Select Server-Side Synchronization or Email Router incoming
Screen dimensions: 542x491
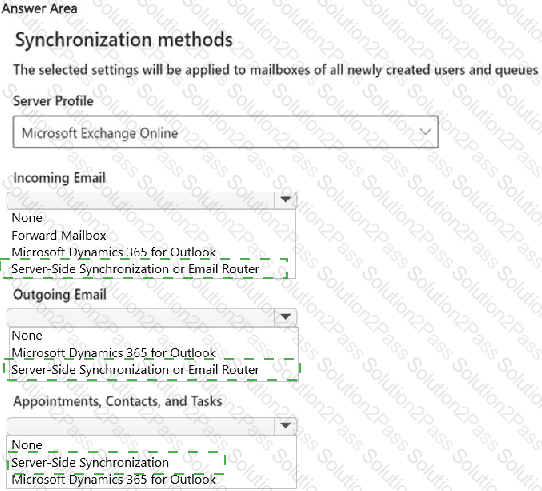pos(135,269)
